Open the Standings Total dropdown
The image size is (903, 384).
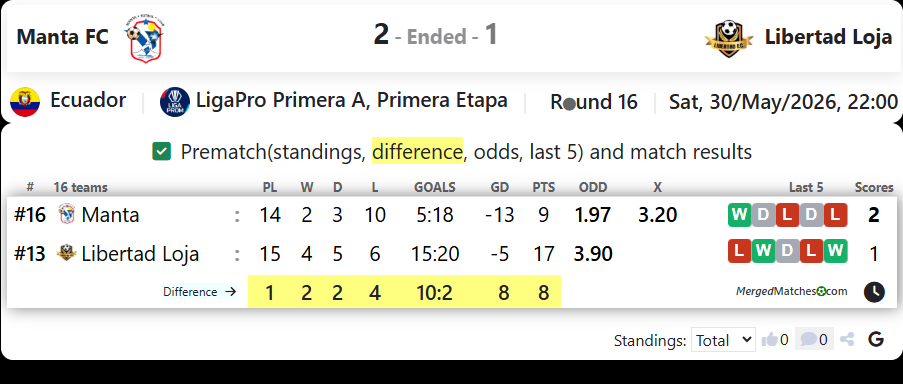(723, 340)
